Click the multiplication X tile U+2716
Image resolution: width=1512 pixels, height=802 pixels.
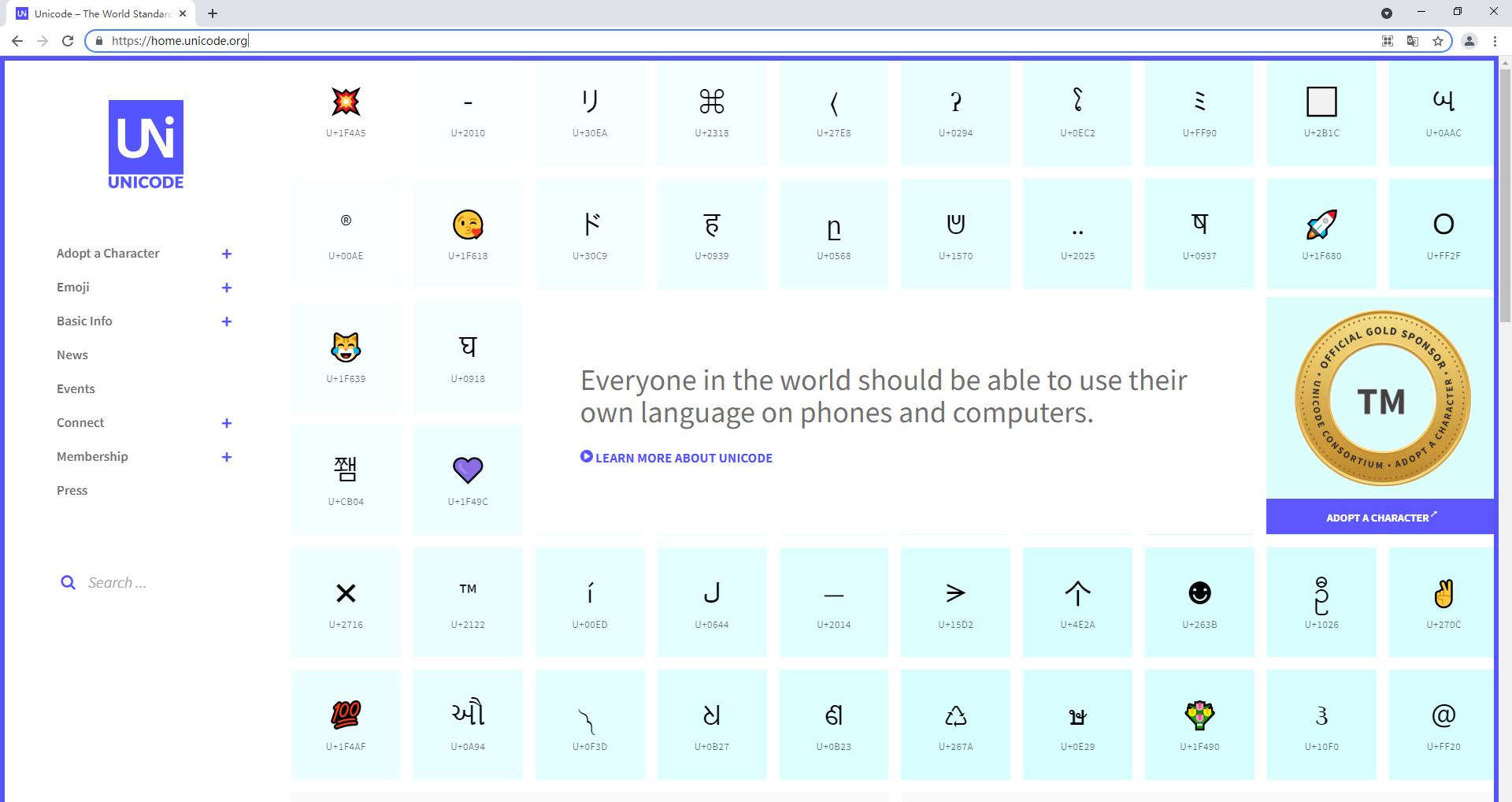point(346,603)
